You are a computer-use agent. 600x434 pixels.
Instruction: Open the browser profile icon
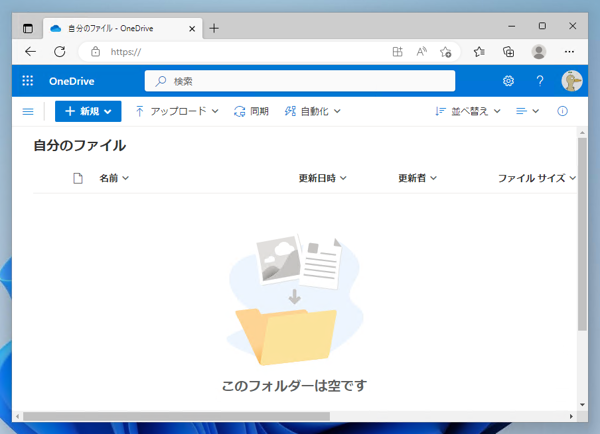coord(539,52)
